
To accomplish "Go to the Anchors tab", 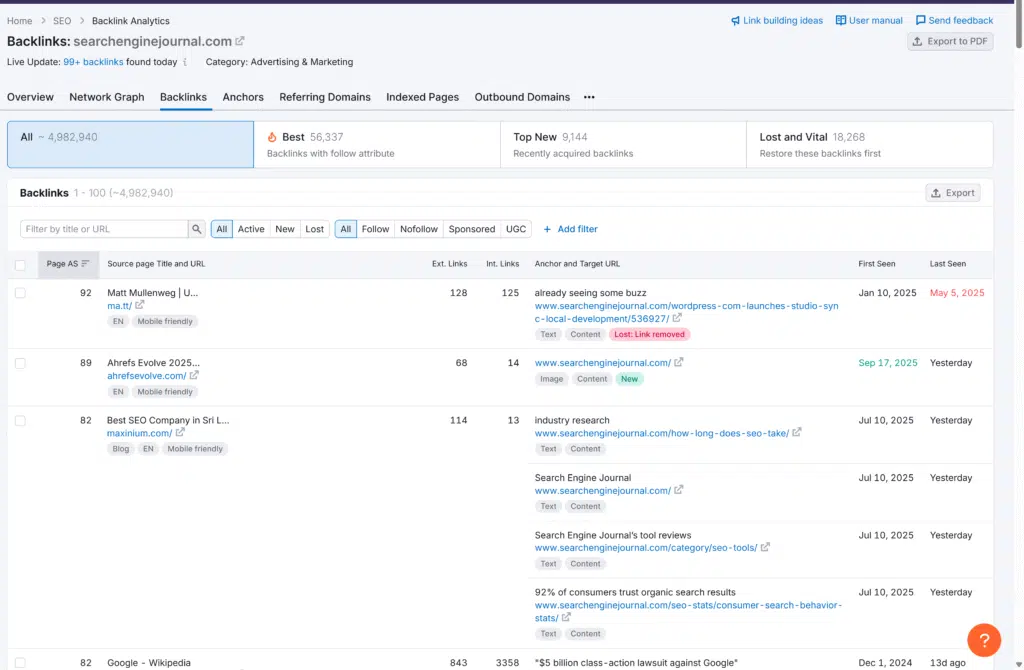I will (x=243, y=97).
